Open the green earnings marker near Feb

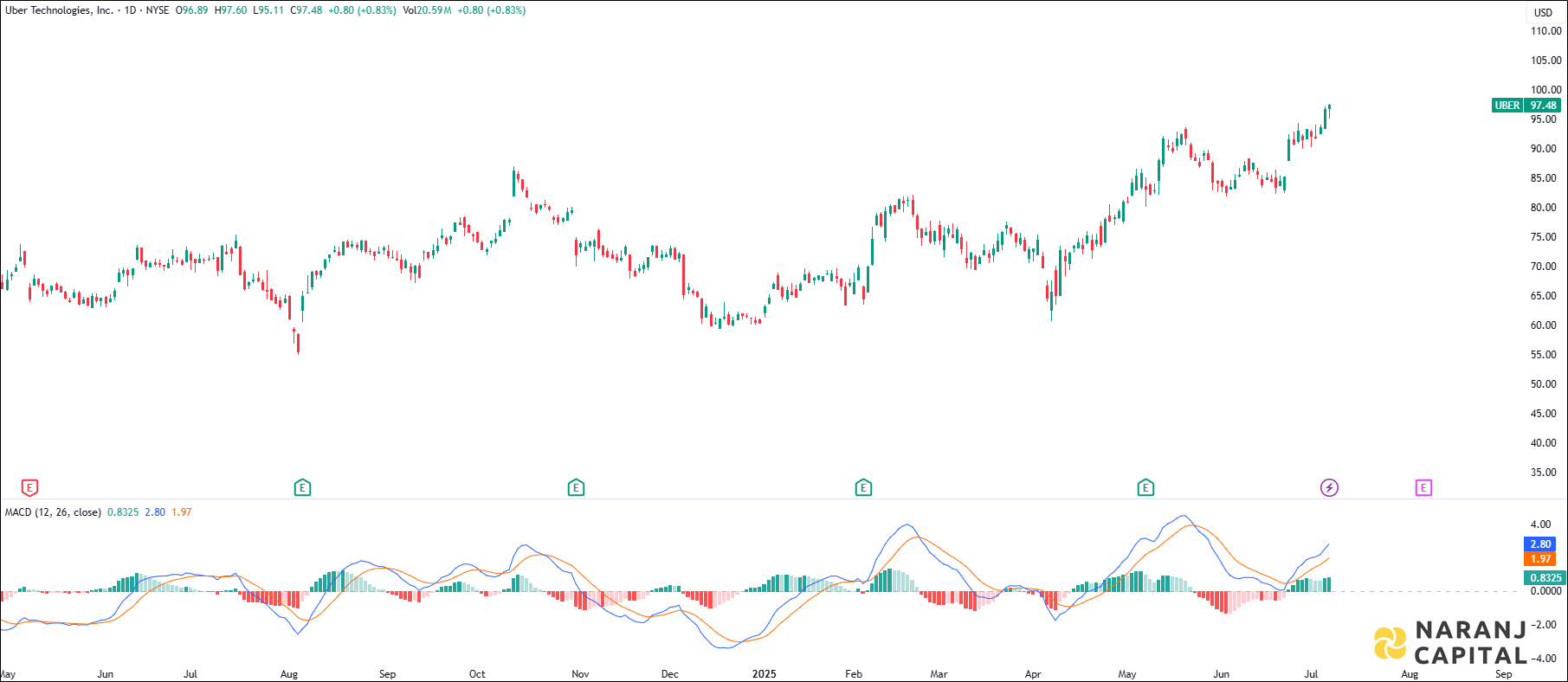pyautogui.click(x=863, y=488)
